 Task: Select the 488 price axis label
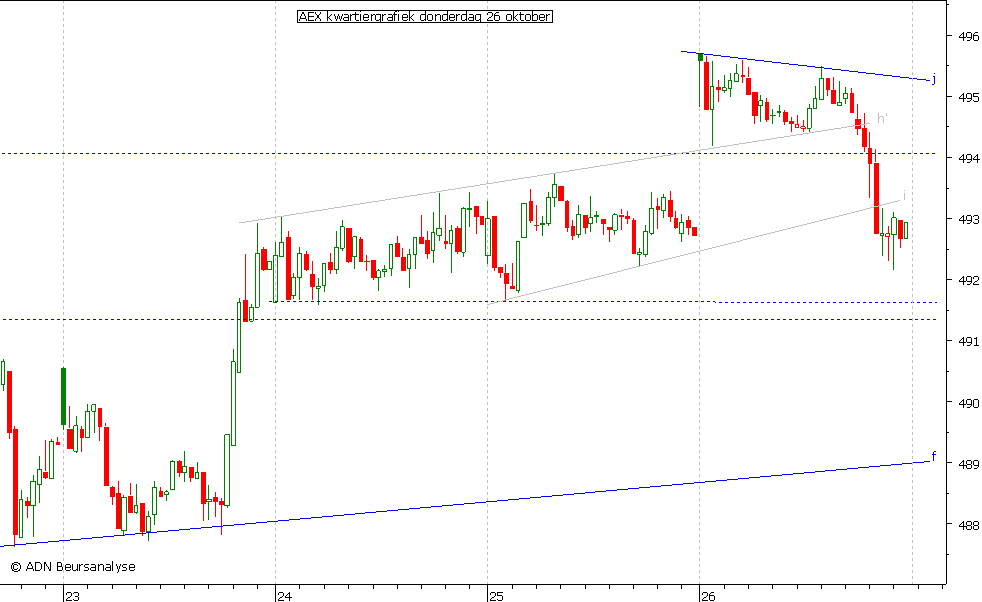click(x=969, y=525)
